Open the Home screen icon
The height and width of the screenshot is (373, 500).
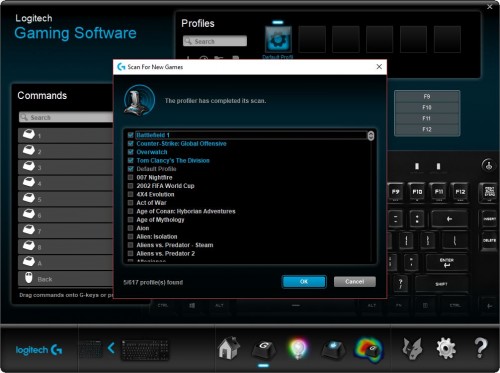tap(229, 348)
